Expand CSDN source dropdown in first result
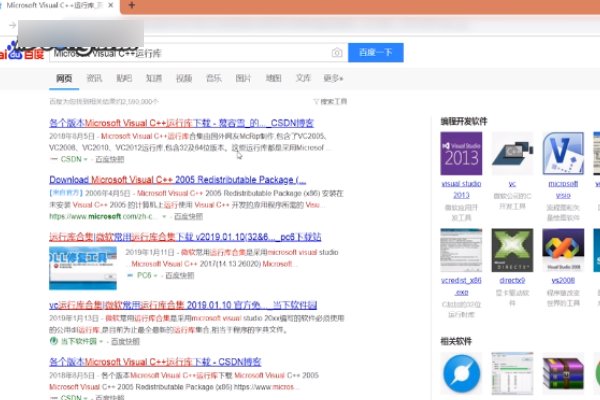This screenshot has height=400, width=600. coord(85,159)
